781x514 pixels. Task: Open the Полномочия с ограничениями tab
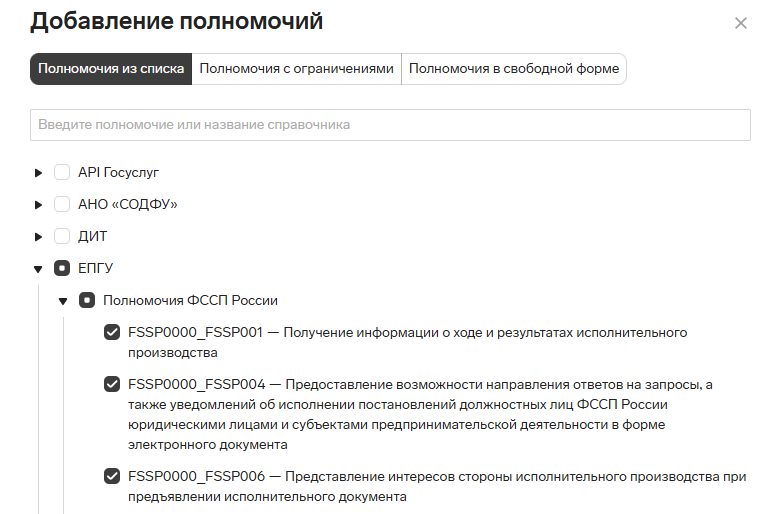[297, 69]
